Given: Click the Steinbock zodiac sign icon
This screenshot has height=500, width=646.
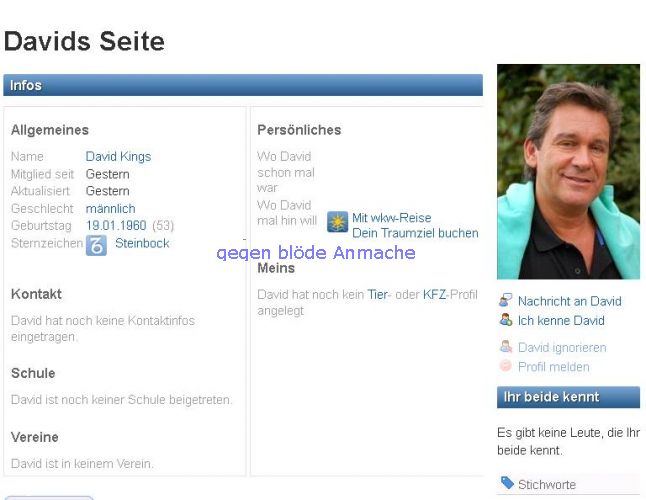Looking at the screenshot, I should click(96, 244).
